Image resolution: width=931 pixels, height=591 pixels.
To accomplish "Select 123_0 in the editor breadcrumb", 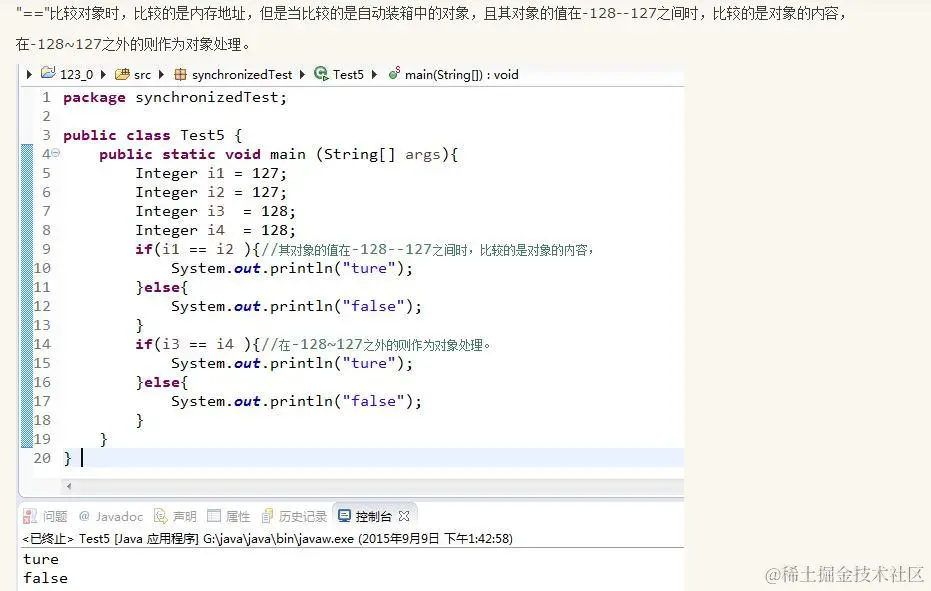I will point(77,74).
